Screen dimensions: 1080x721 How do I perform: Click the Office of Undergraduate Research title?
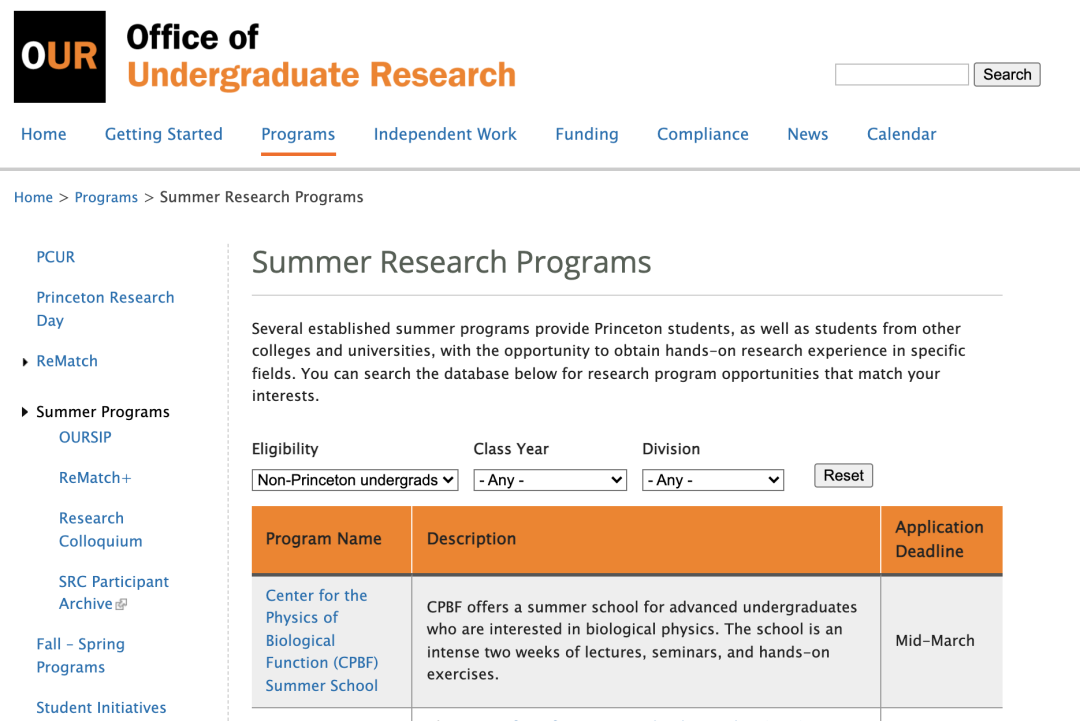coord(321,56)
